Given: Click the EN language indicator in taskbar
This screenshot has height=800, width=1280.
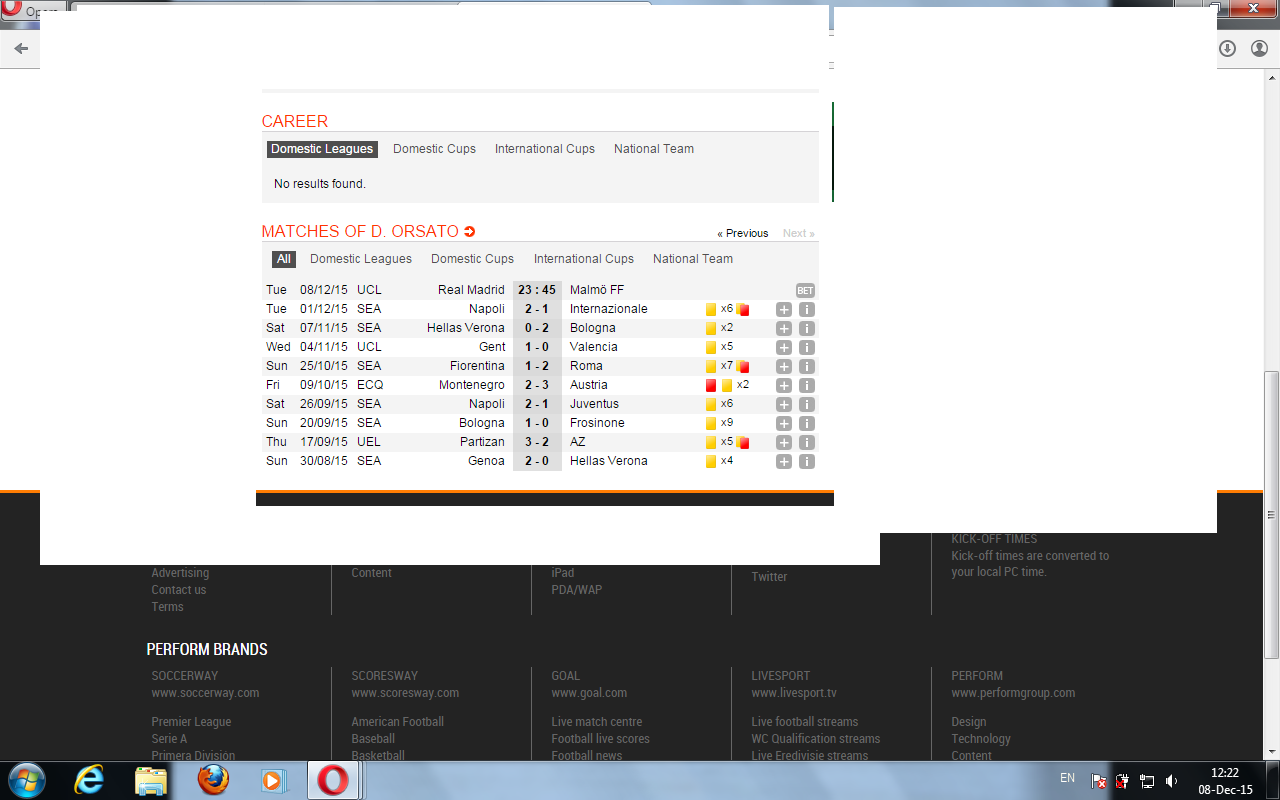Looking at the screenshot, I should pyautogui.click(x=1067, y=778).
